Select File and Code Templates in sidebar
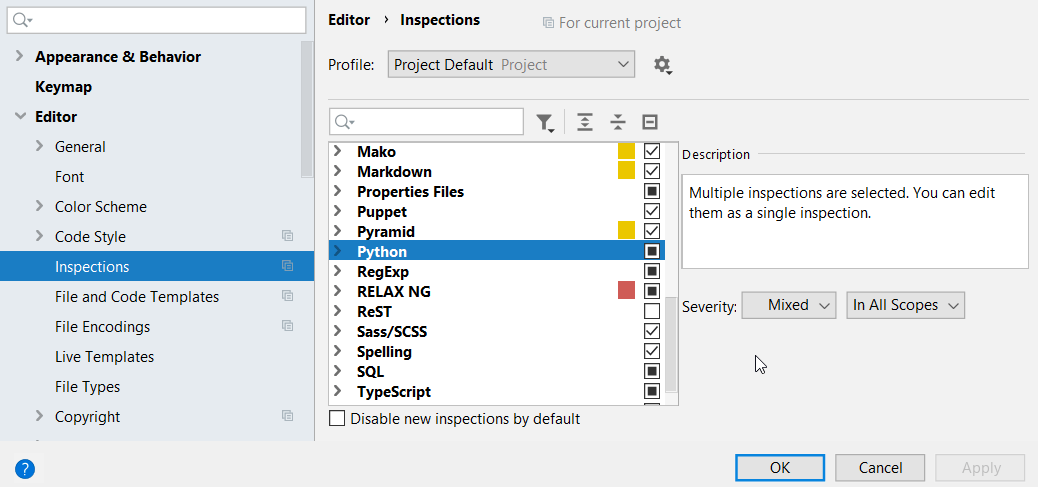 137,297
